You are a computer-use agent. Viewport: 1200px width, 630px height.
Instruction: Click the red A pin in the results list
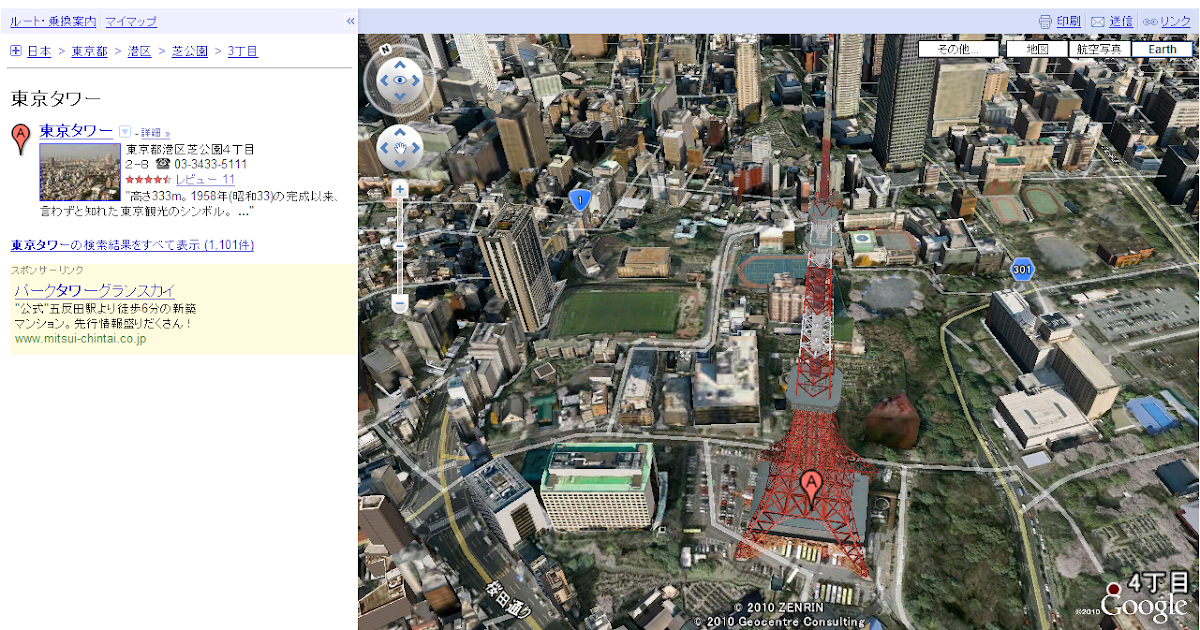(x=20, y=140)
